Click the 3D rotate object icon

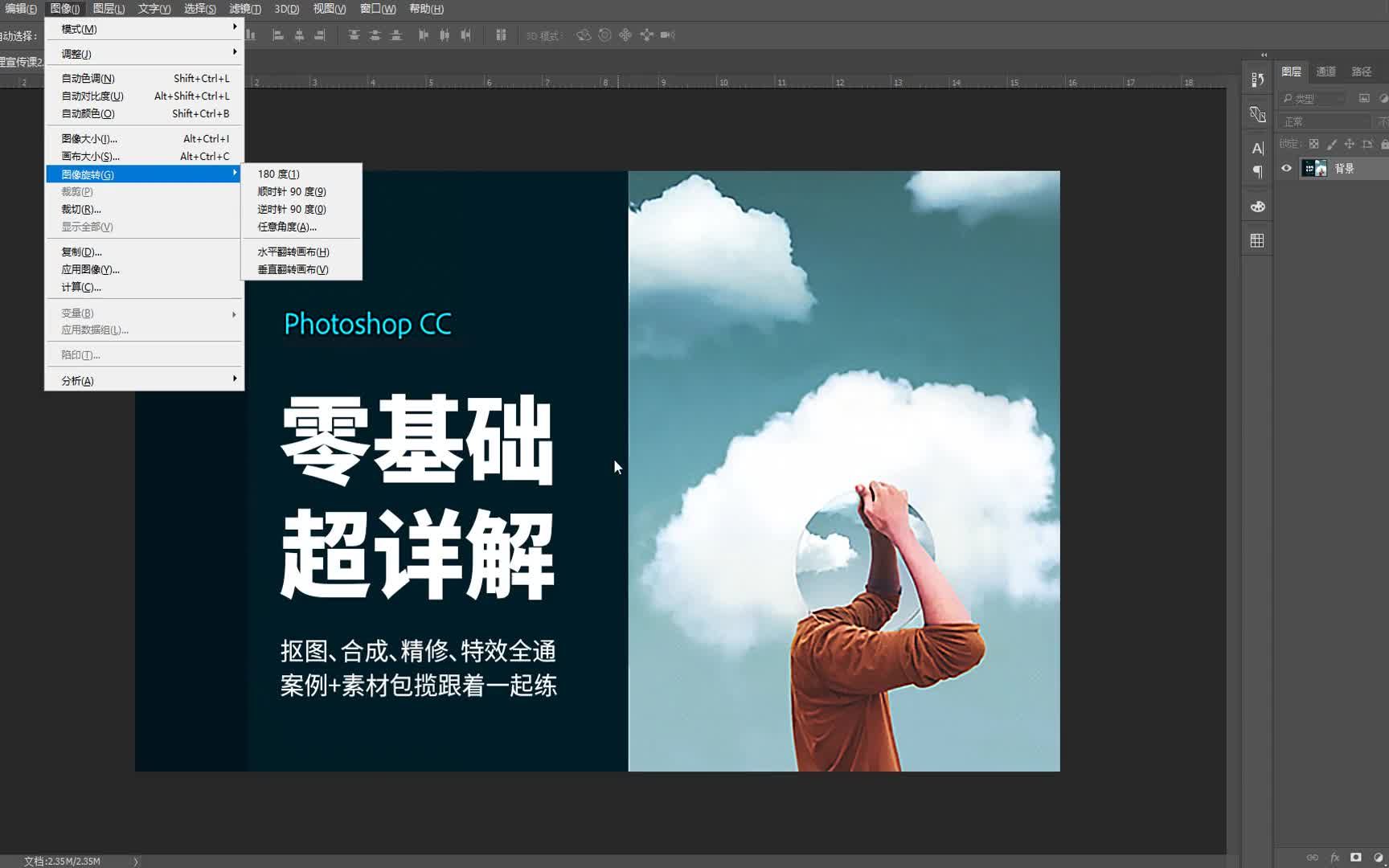point(584,35)
